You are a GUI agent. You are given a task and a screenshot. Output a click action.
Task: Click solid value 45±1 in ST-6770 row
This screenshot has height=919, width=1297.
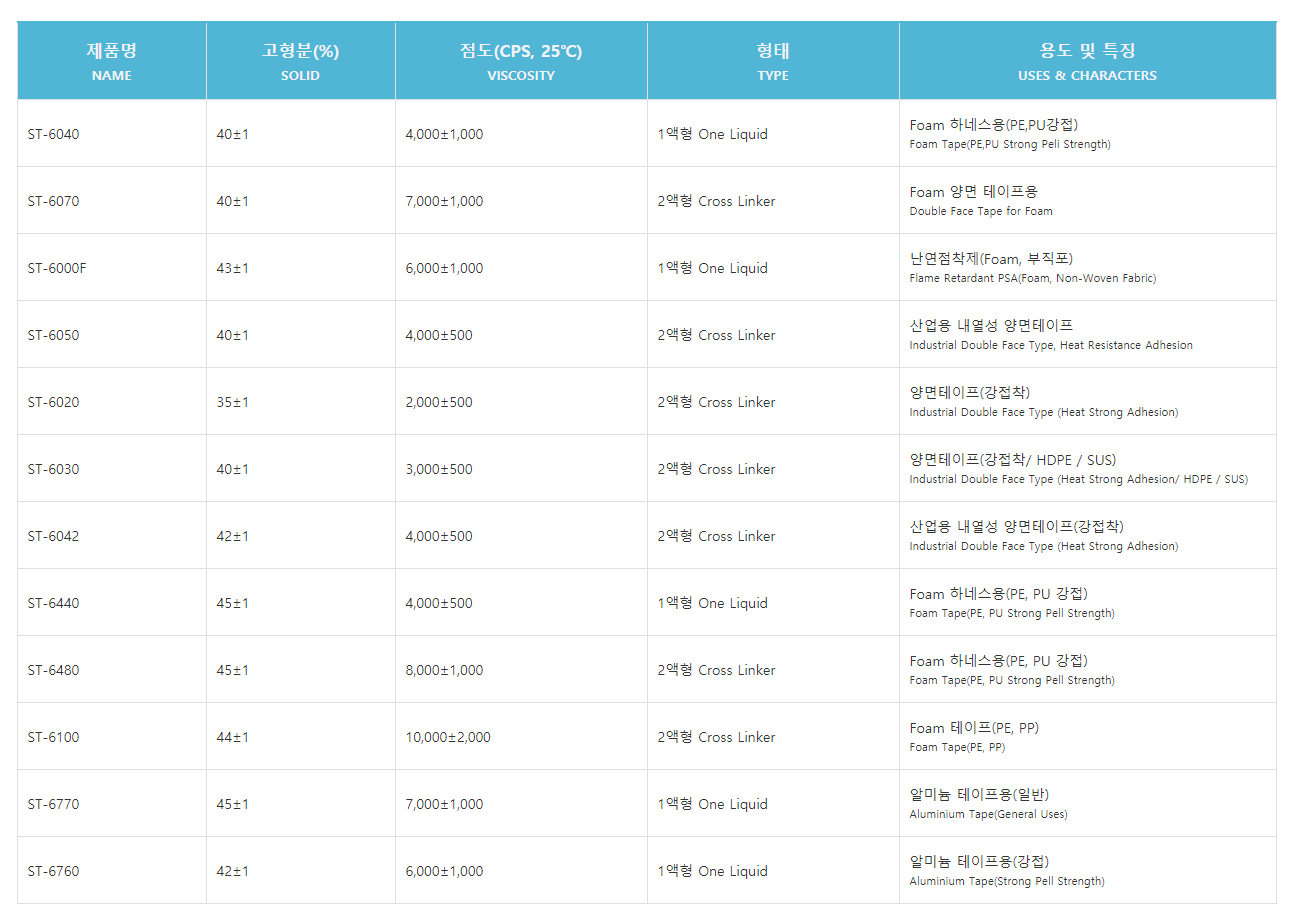click(233, 804)
